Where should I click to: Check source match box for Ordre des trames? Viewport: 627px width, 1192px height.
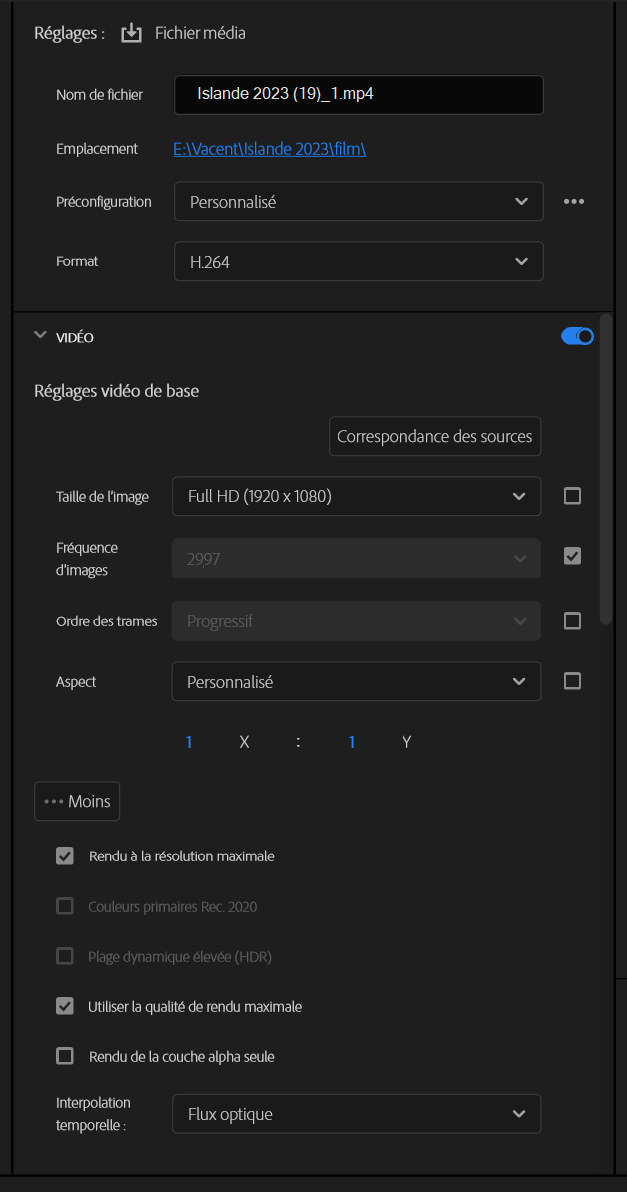click(x=572, y=621)
